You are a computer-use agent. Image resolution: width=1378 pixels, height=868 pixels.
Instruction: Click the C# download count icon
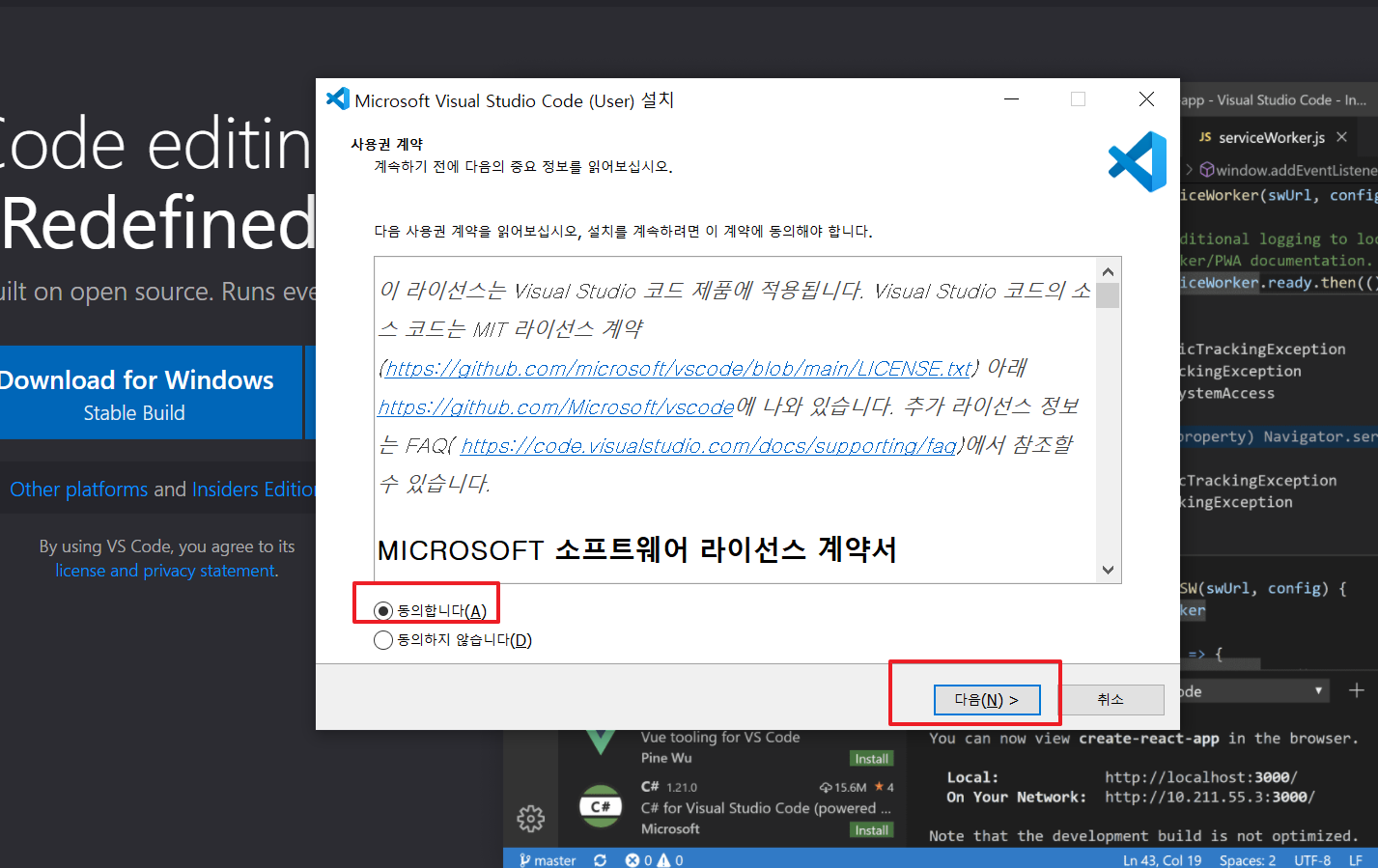(826, 787)
